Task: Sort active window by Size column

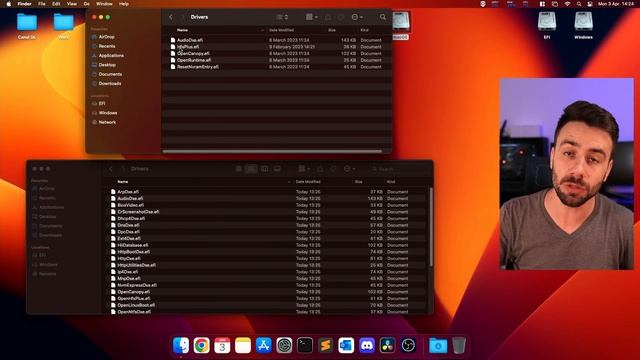Action: pos(332,30)
